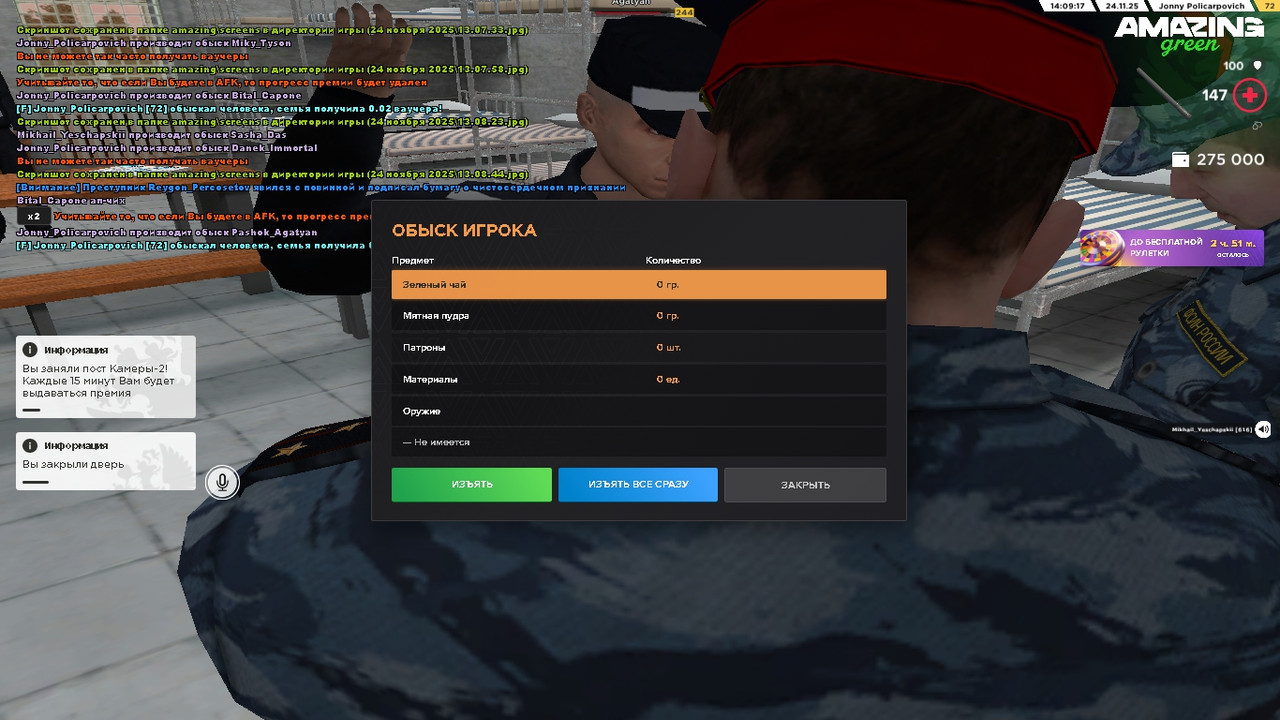1280x720 pixels.
Task: Click the 147 health value
Action: [x=1215, y=96]
